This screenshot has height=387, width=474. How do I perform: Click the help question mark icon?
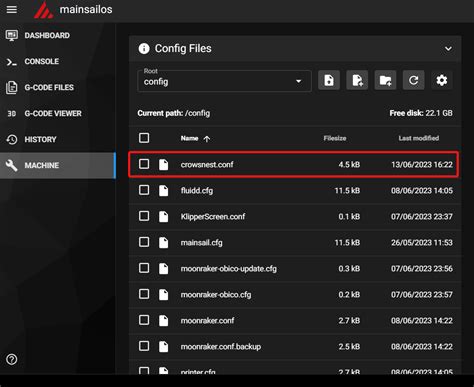tap(12, 359)
